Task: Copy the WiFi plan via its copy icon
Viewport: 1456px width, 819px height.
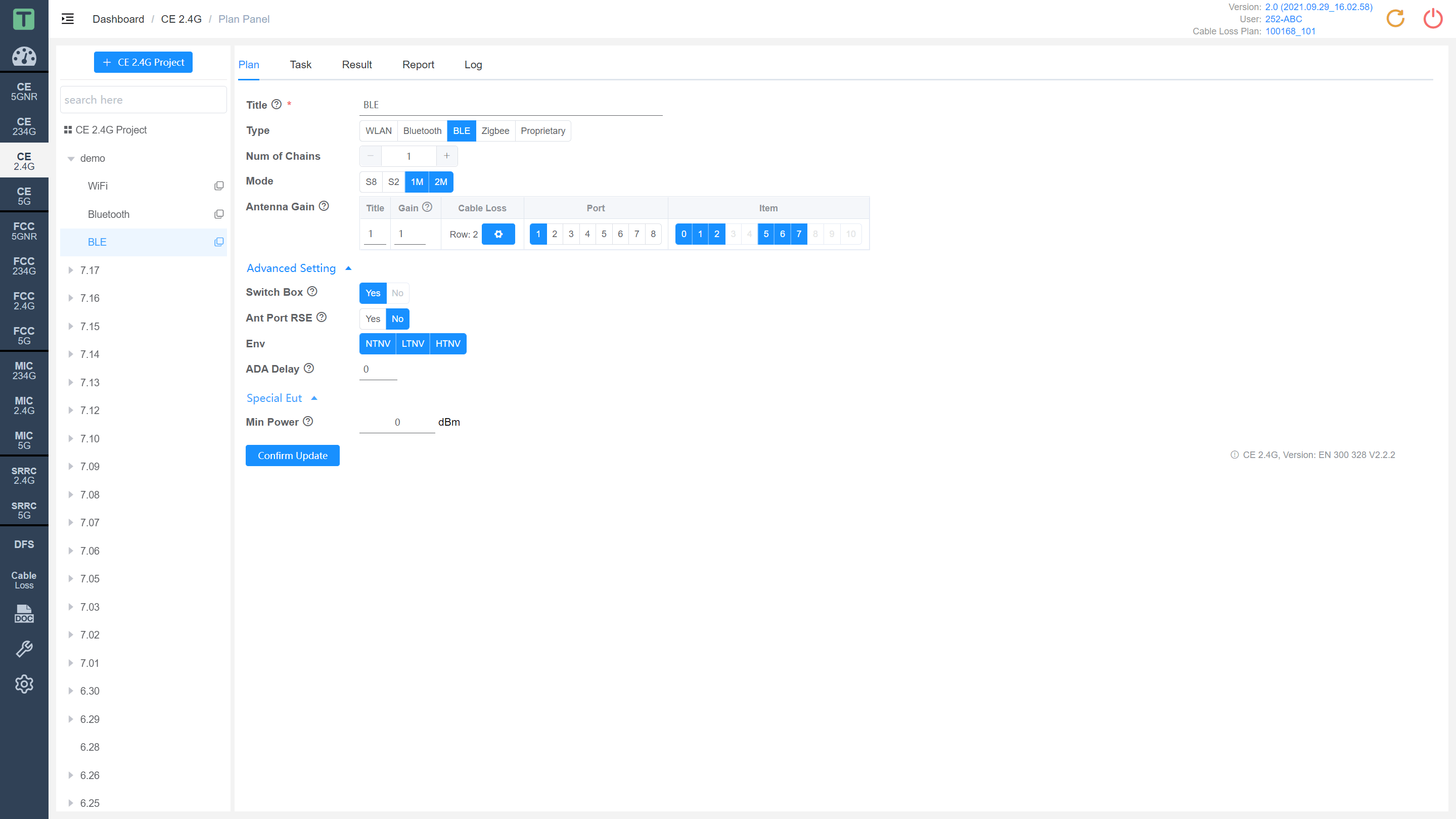Action: tap(219, 186)
